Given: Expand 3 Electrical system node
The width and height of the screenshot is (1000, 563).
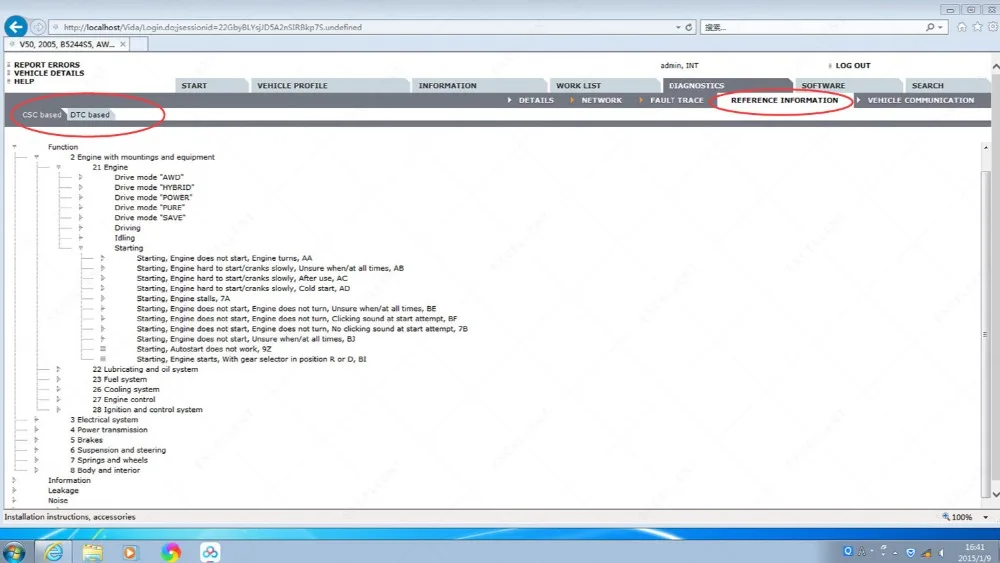Looking at the screenshot, I should click(36, 420).
